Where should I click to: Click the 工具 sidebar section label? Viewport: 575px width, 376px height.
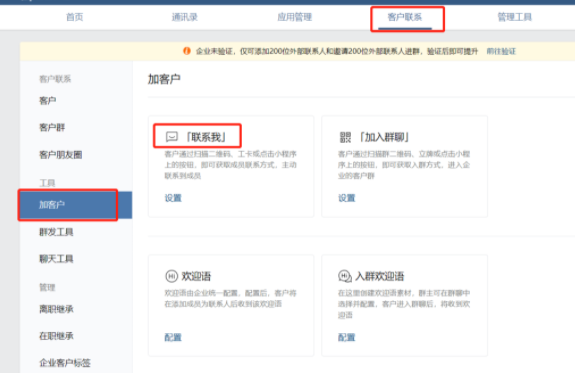(x=47, y=183)
